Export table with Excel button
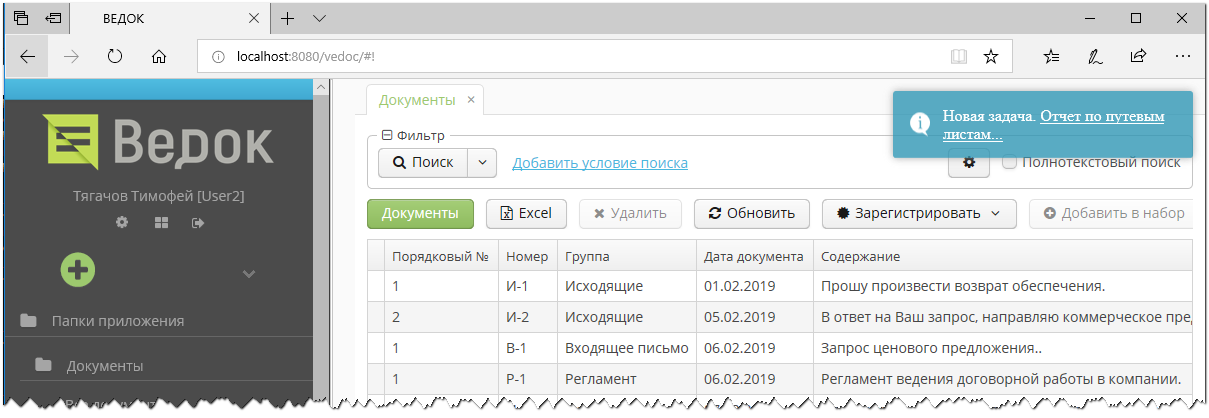Viewport: 1209px width, 418px height. tap(526, 213)
